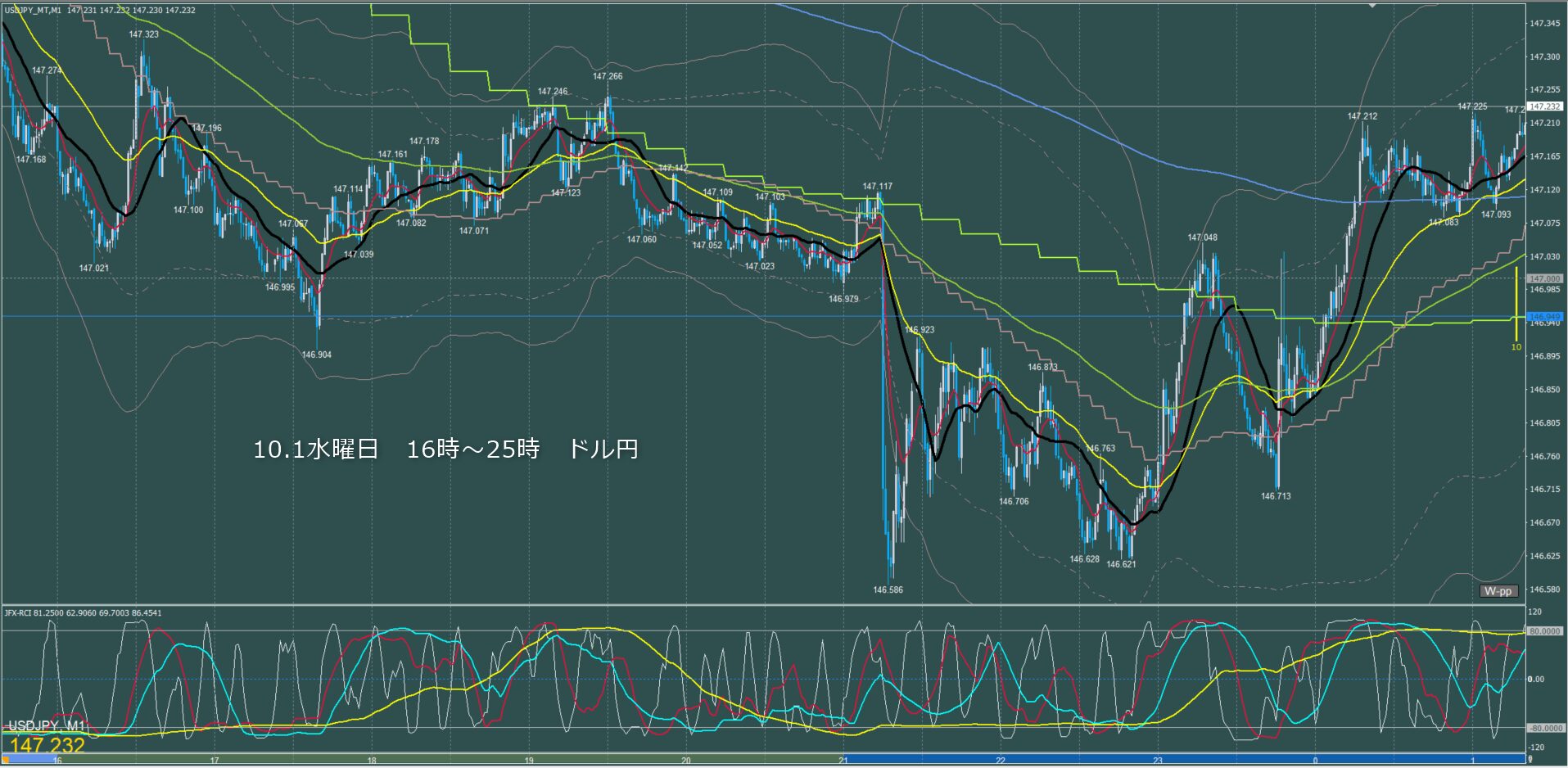
Task: Click the 146.586 low price label
Action: point(888,590)
